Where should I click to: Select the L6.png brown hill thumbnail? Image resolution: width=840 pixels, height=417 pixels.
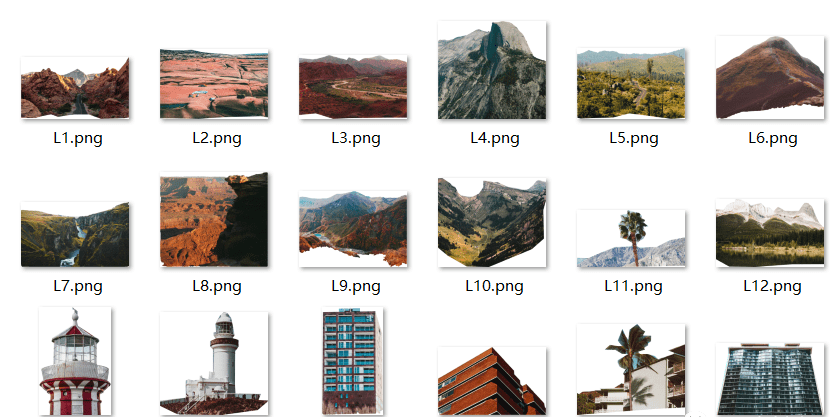pos(770,77)
